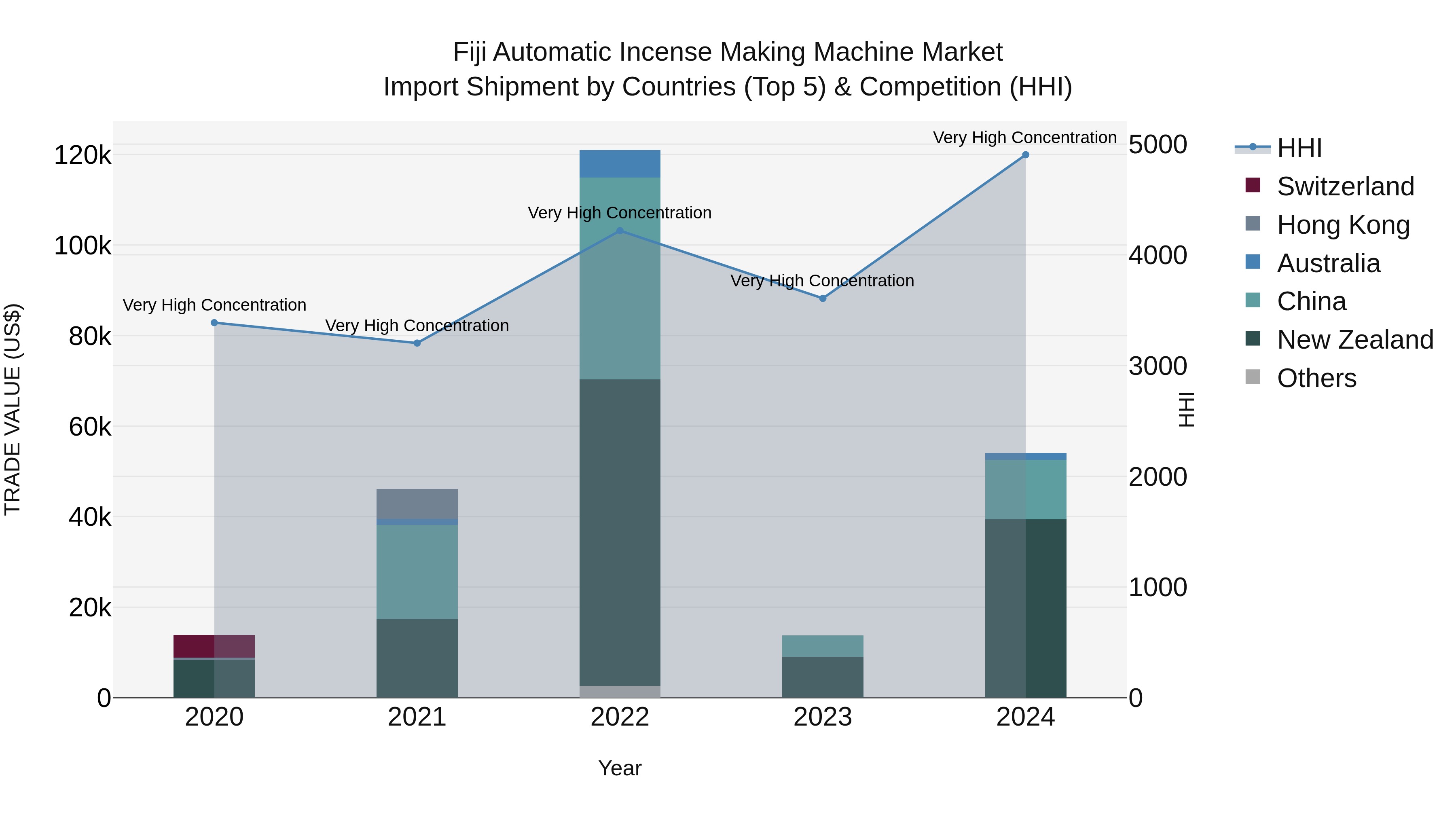Click the New Zealand bar segment in 2021
Viewport: 1456px width, 819px height.
point(417,658)
